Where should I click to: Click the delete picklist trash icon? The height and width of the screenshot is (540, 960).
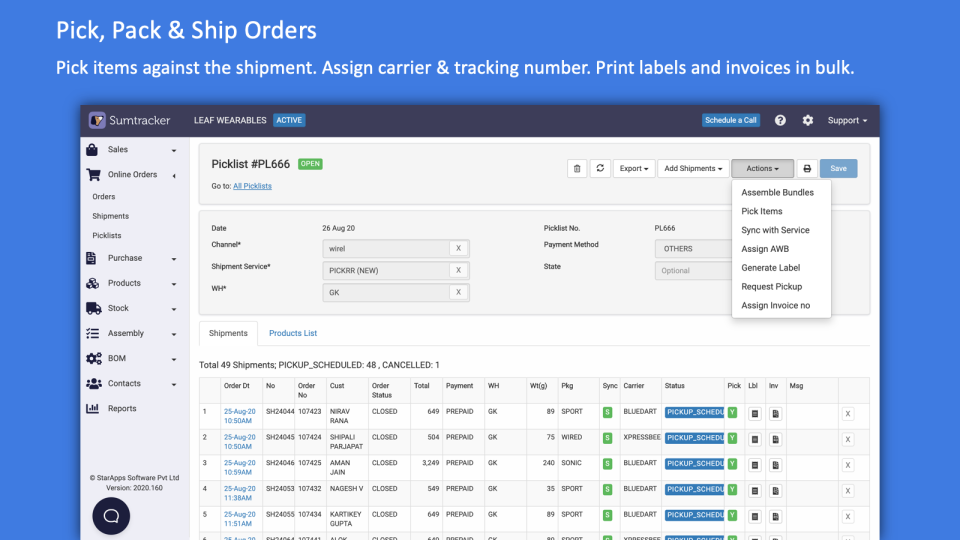[x=577, y=168]
